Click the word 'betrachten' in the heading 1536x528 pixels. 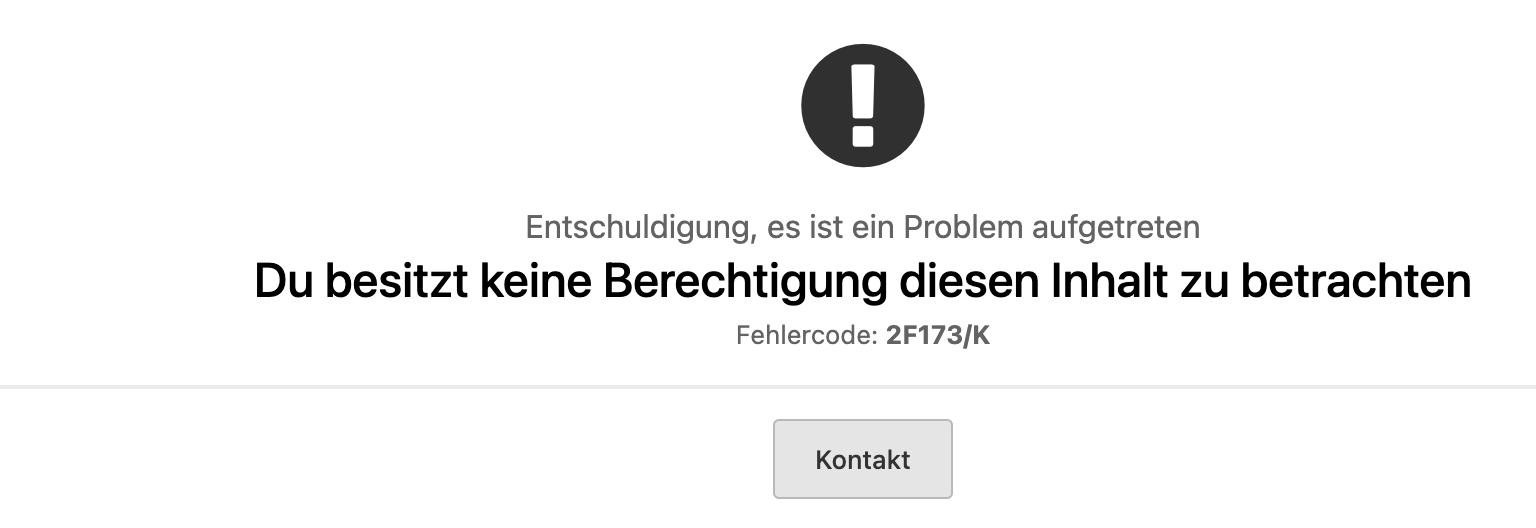point(1356,282)
